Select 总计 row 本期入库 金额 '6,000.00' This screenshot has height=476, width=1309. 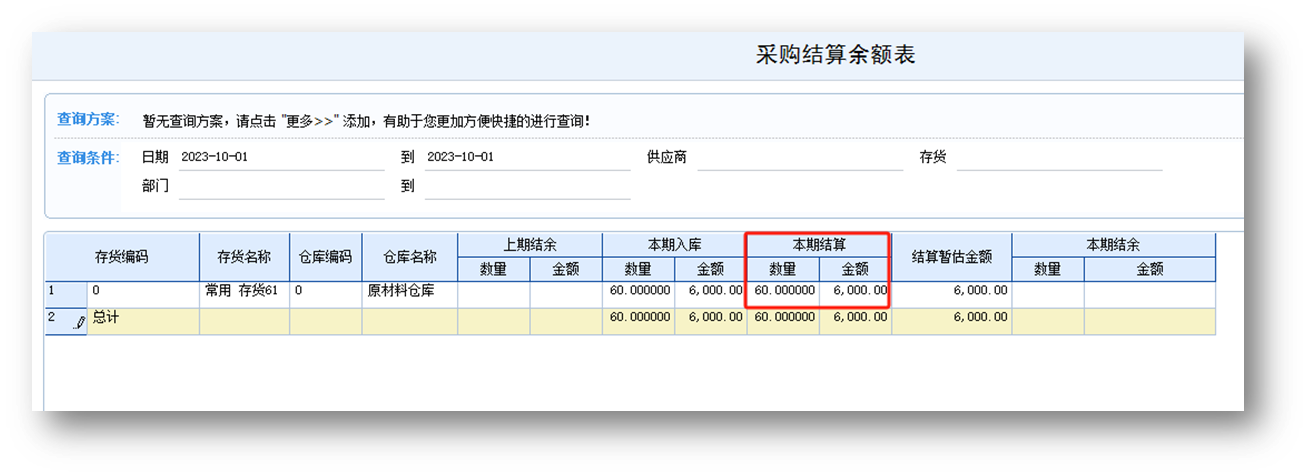coord(710,321)
